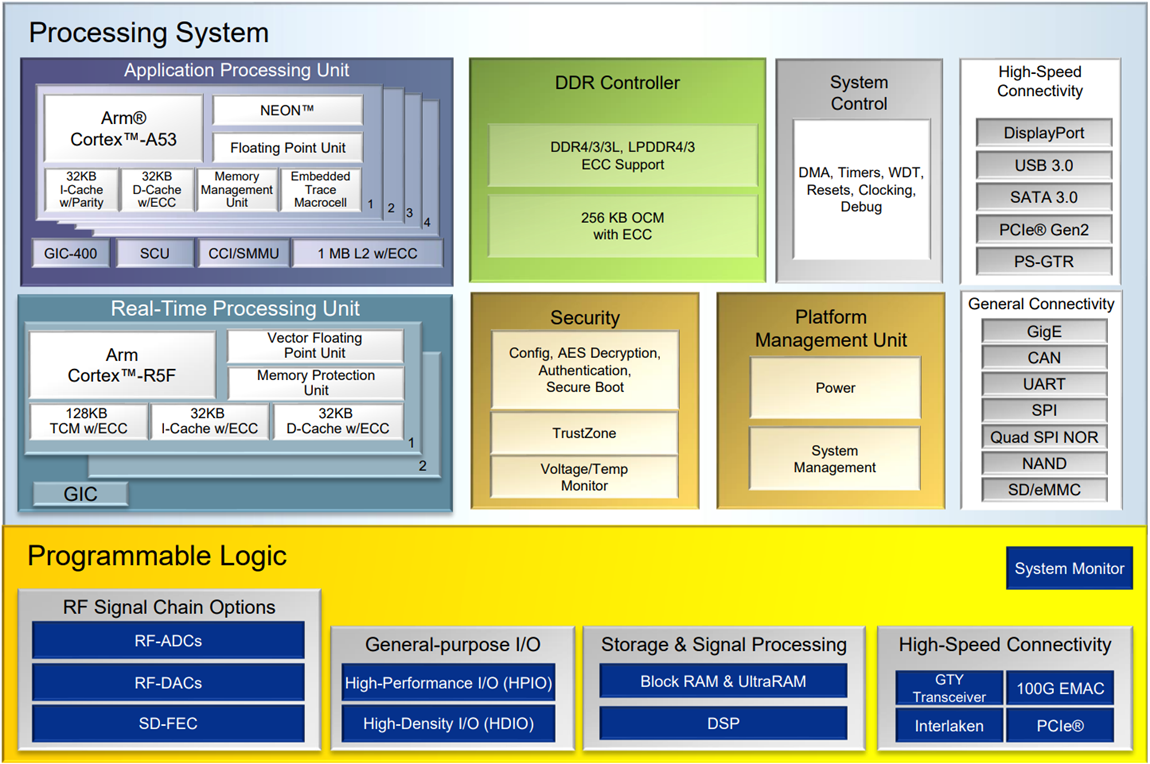
Task: Click the CAN block
Action: pyautogui.click(x=1044, y=358)
